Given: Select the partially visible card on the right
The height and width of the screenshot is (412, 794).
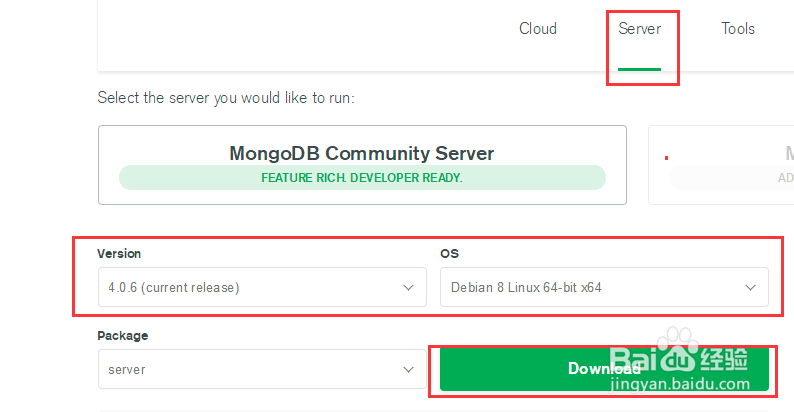Looking at the screenshot, I should [722, 165].
